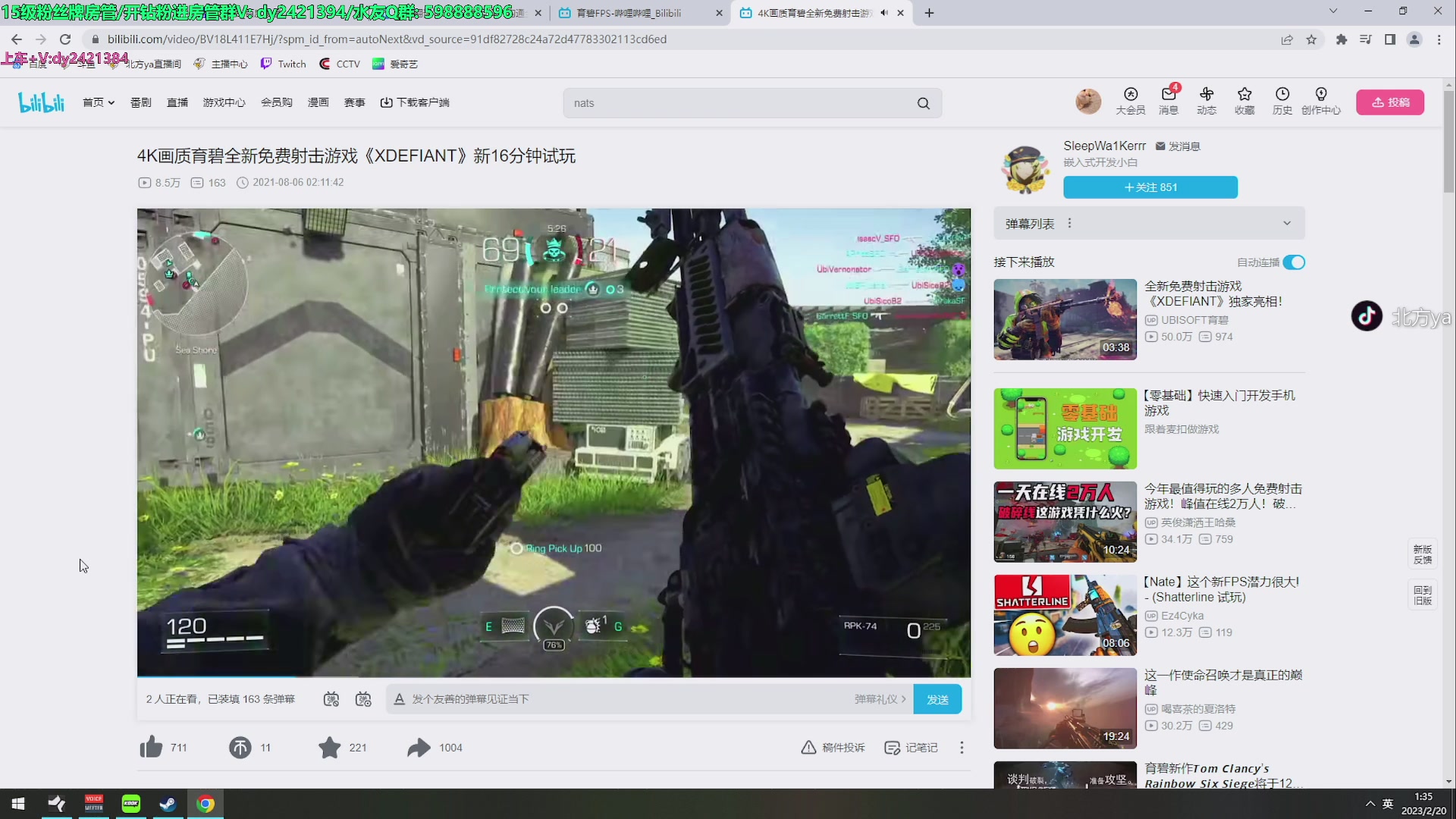This screenshot has height=819, width=1456.
Task: Follow uploader with 关注 851 button
Action: coord(1150,187)
